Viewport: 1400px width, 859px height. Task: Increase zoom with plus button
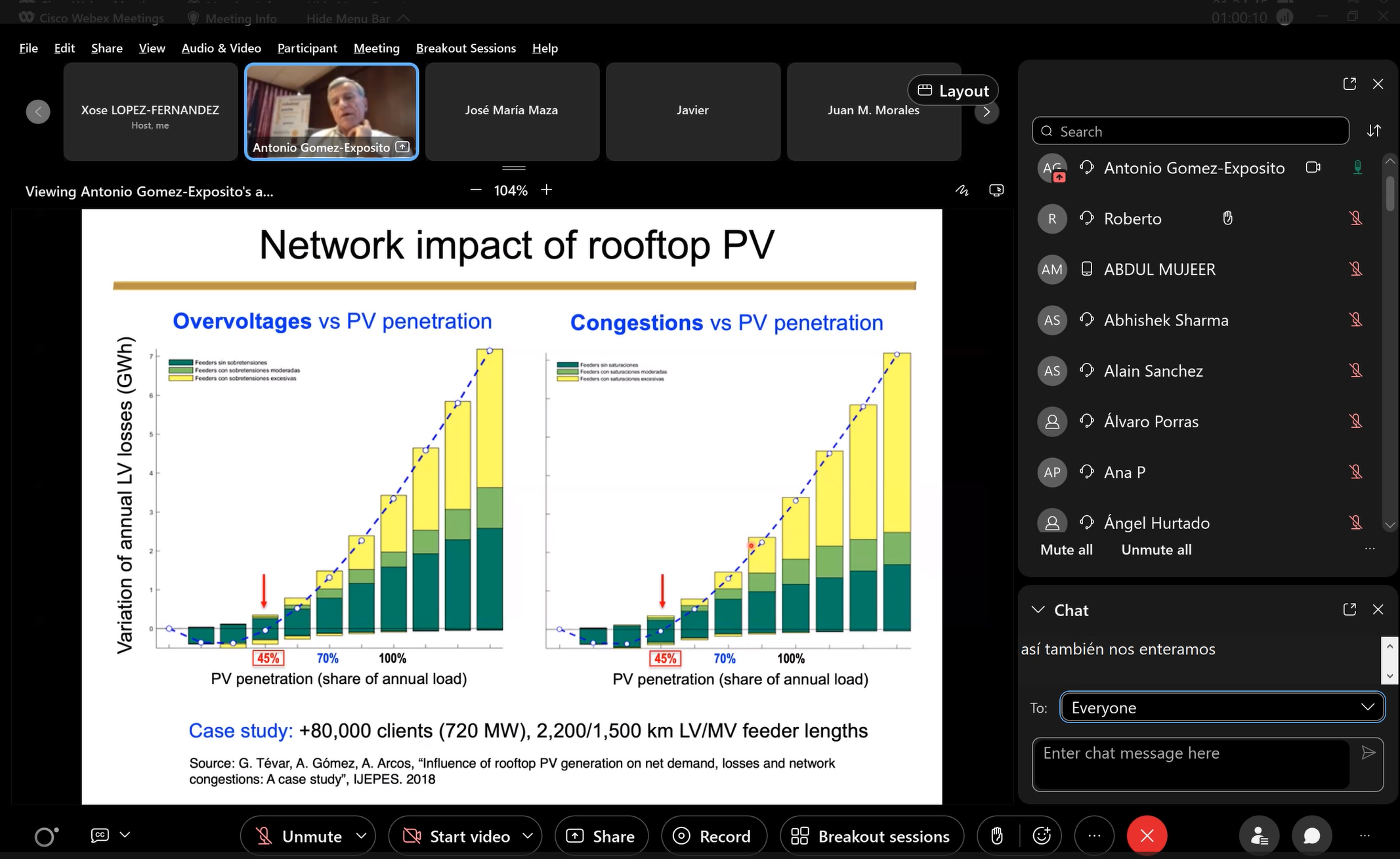click(x=546, y=190)
